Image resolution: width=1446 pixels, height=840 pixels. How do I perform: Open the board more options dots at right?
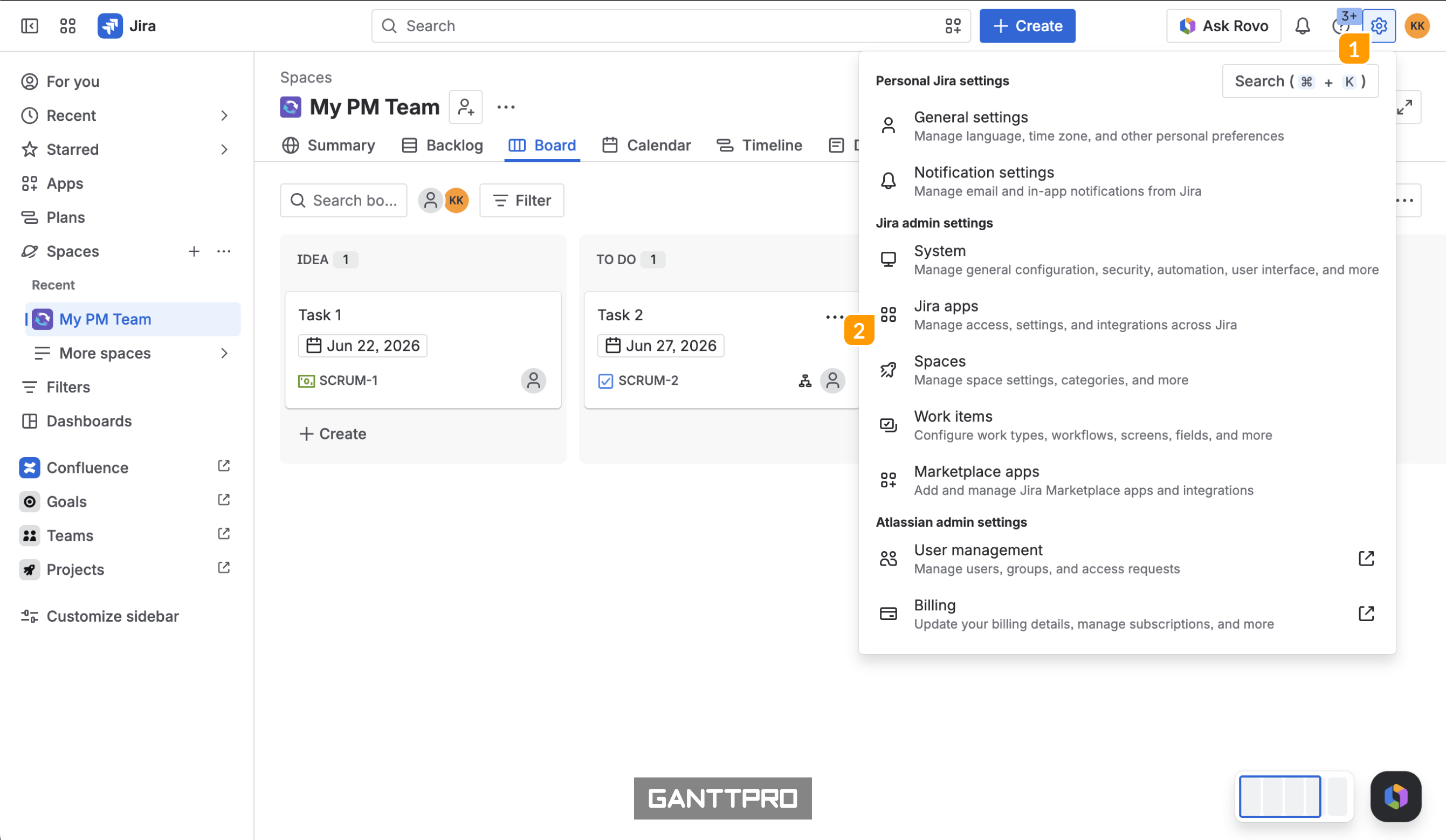click(x=1404, y=200)
